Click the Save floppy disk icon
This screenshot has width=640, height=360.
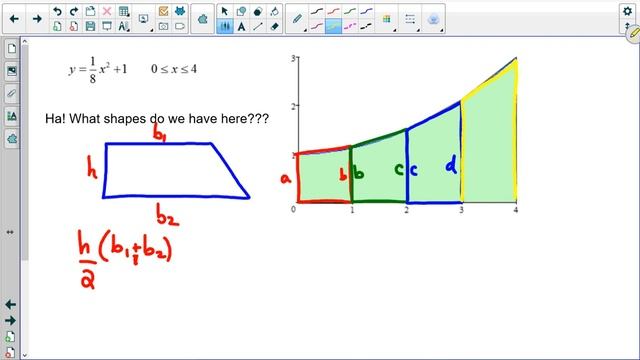(90, 27)
